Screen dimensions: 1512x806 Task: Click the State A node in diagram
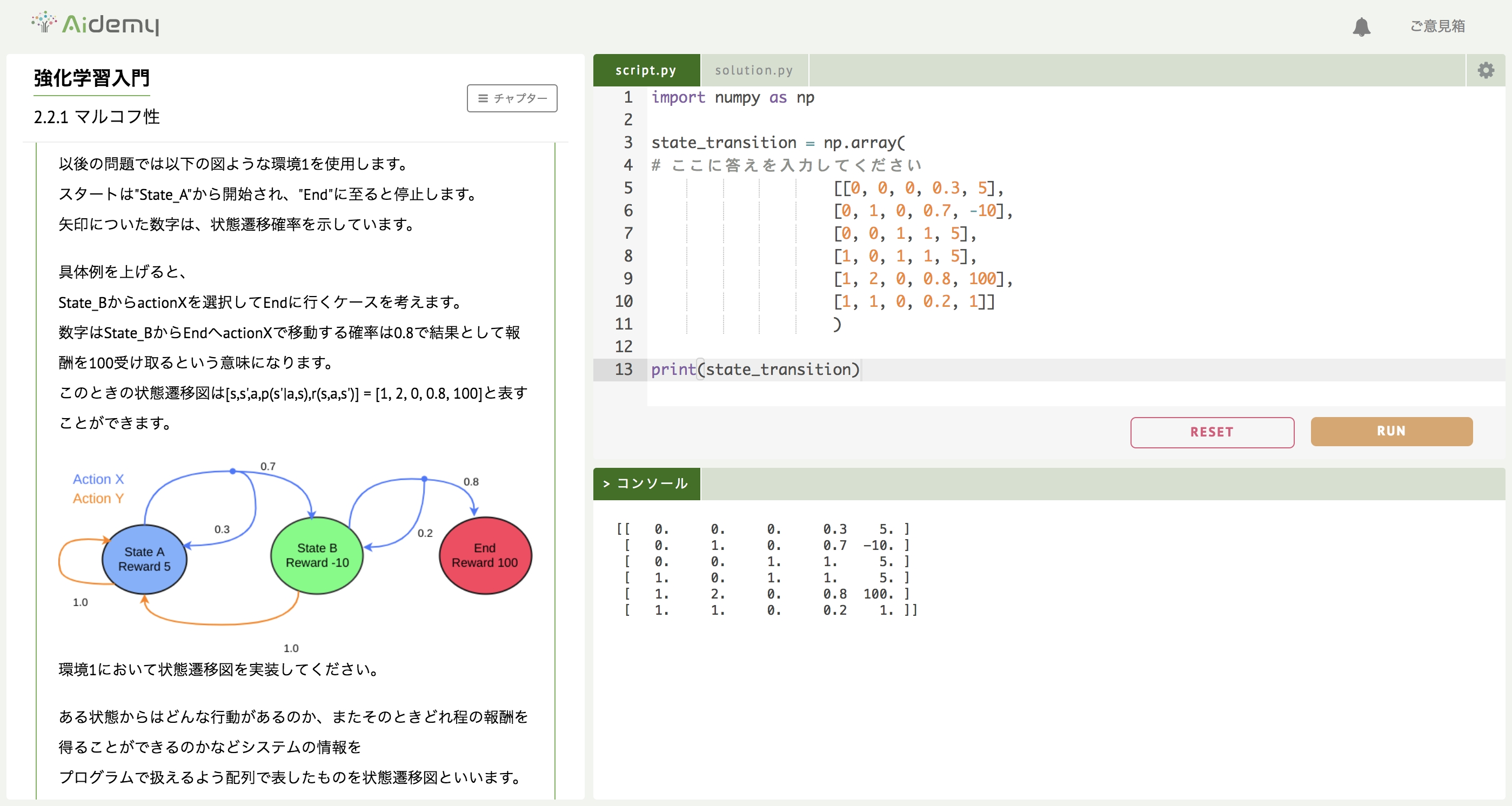(144, 559)
